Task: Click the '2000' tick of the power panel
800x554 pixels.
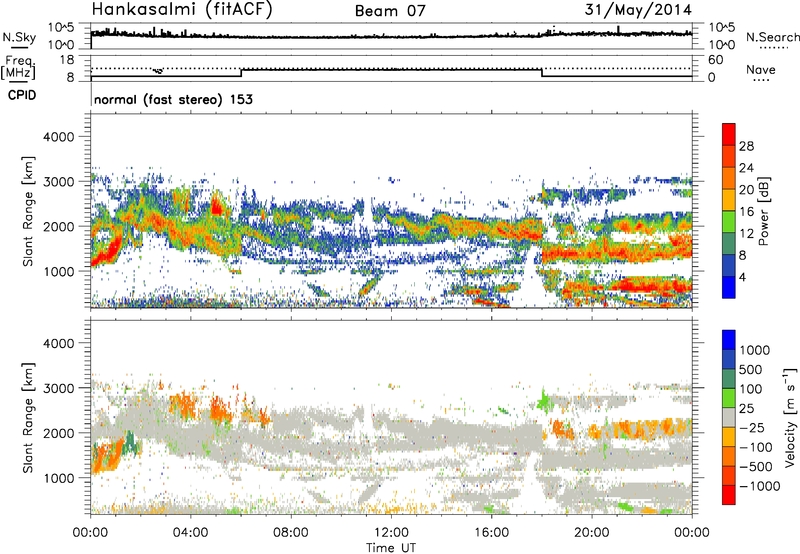Action: coord(59,226)
